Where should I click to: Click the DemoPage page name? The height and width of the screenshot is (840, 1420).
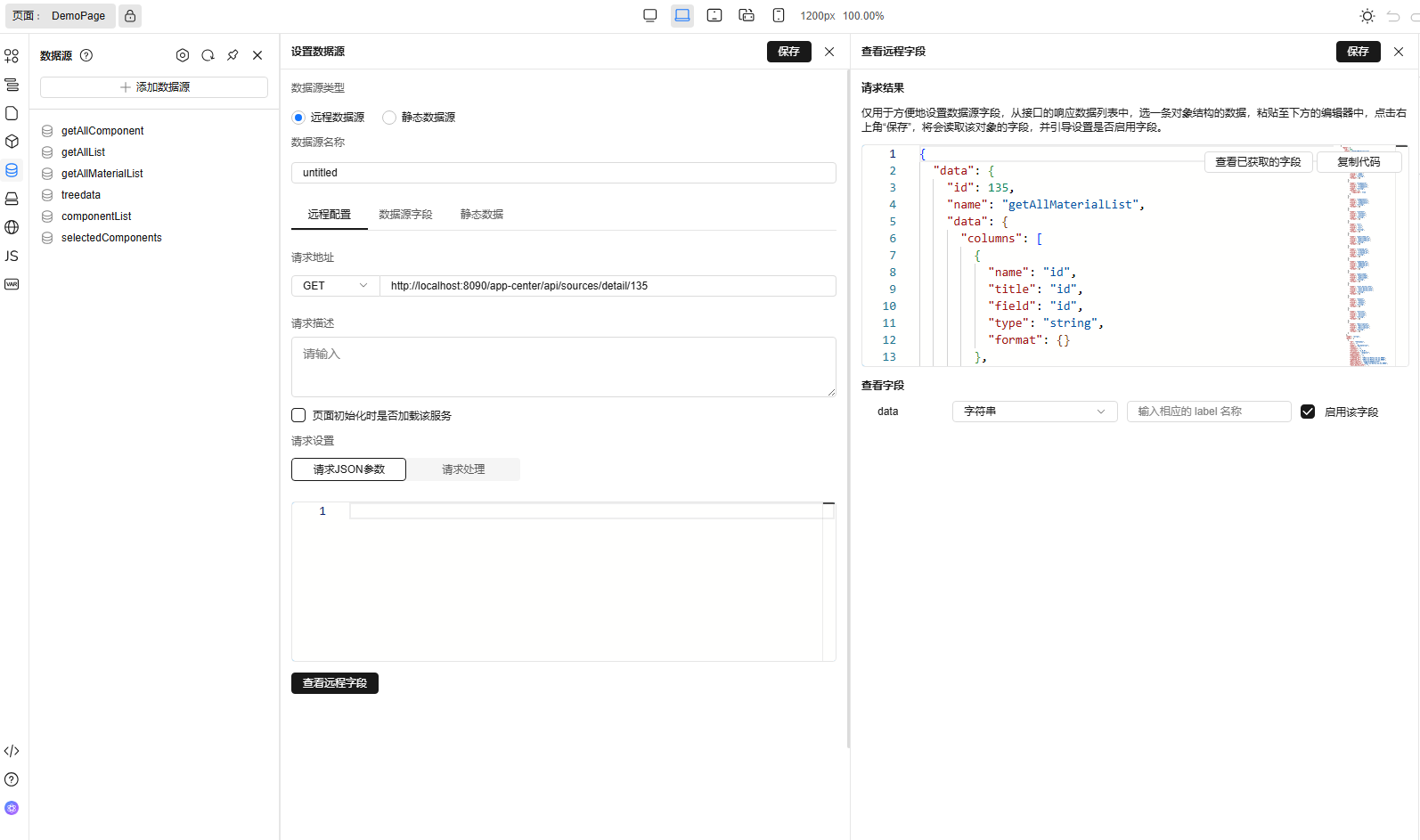click(78, 16)
